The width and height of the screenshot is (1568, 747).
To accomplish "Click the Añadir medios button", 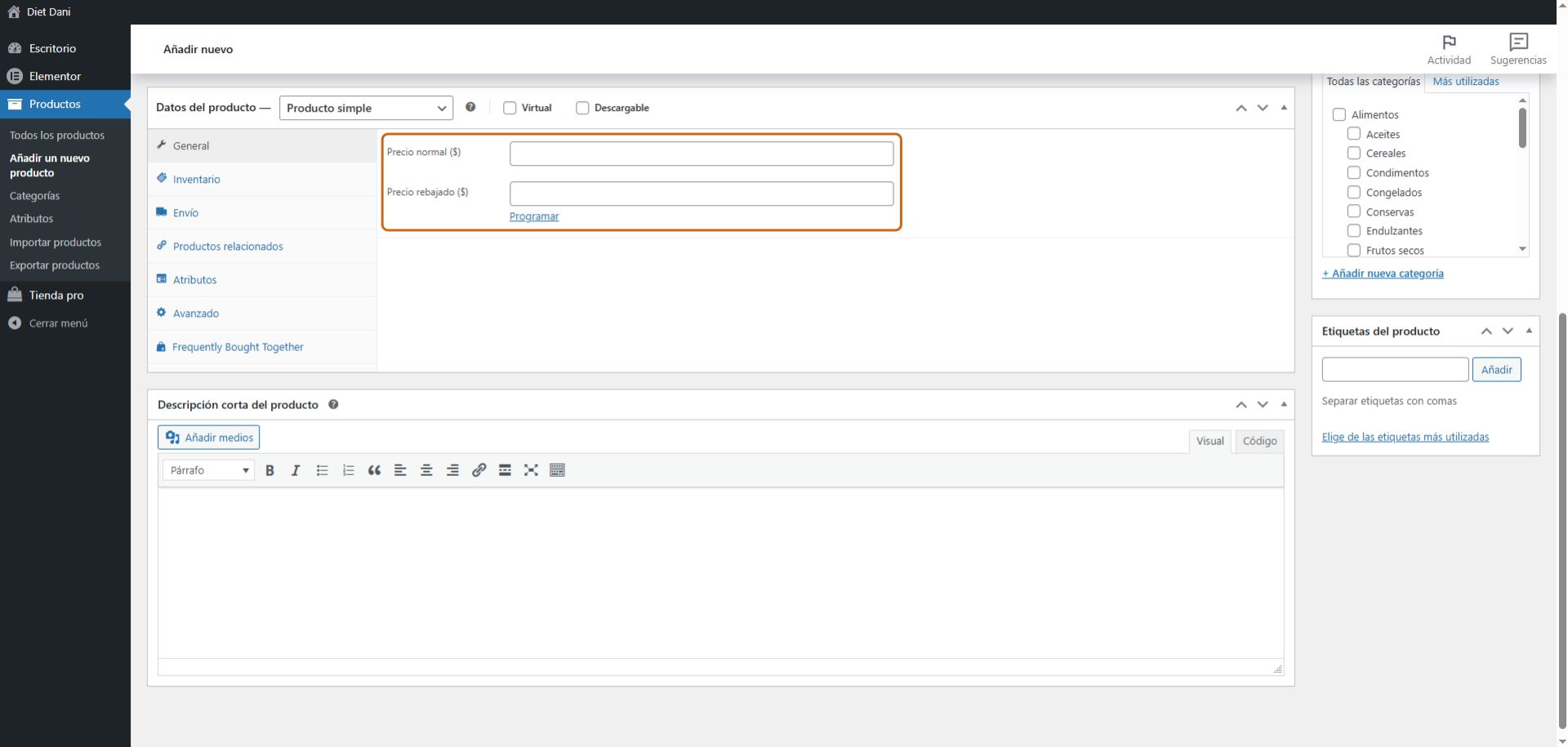I will pos(209,438).
